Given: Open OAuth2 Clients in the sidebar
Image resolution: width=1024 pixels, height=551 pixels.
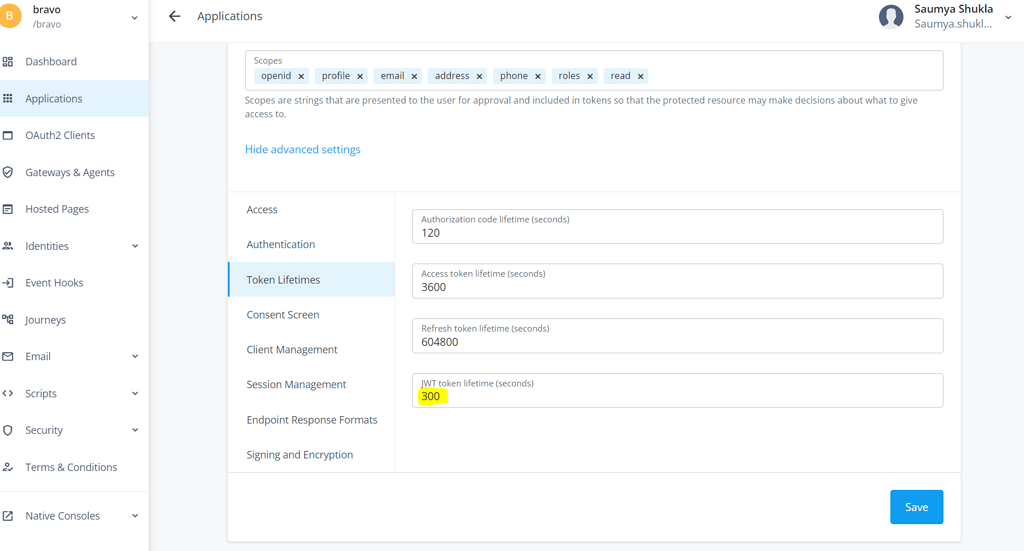Looking at the screenshot, I should point(60,135).
